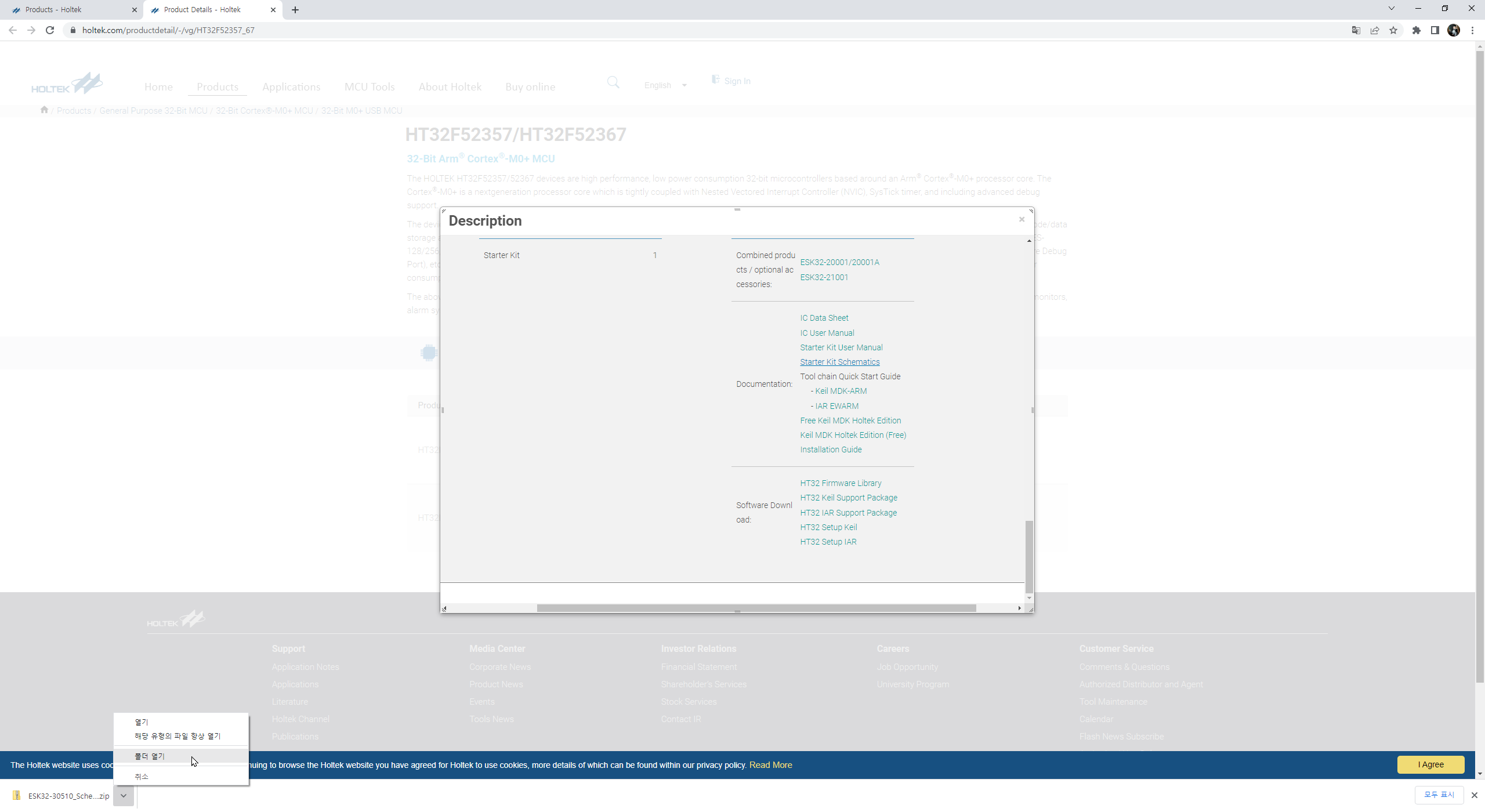The image size is (1485, 812).
Task: Open the HT32 Setup Keil link
Action: [828, 527]
